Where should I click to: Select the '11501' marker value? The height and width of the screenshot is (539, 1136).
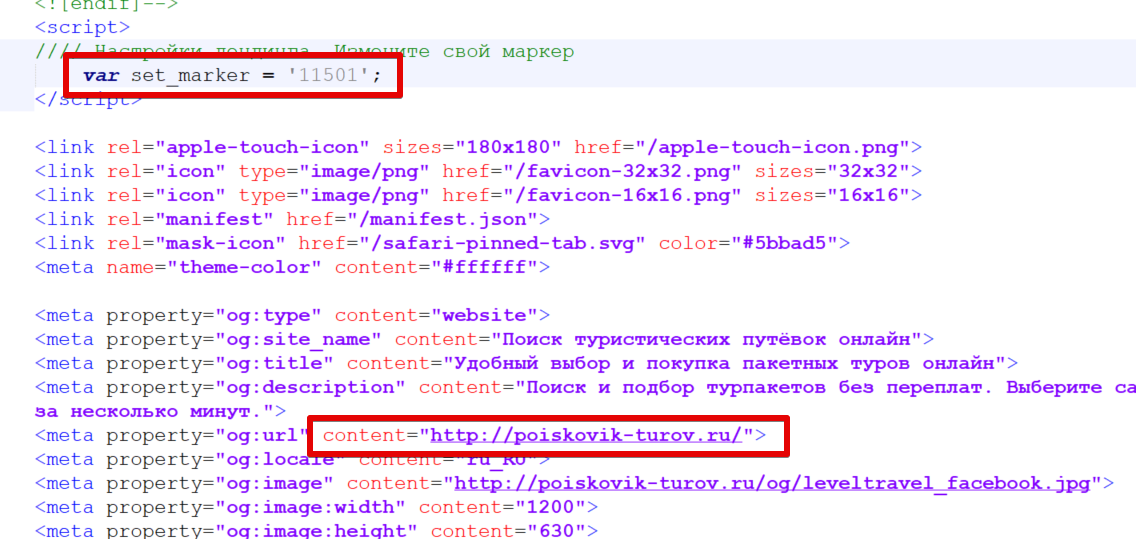(330, 75)
